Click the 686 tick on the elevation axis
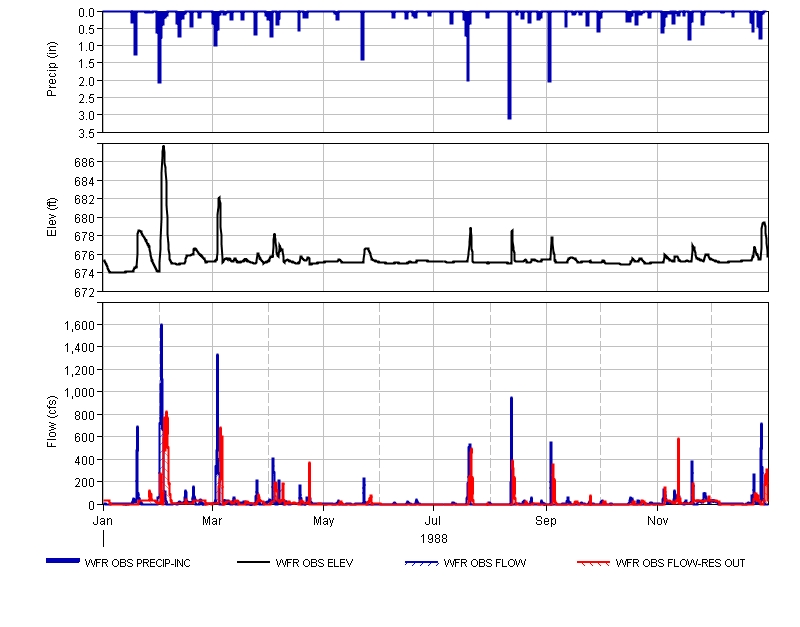The height and width of the screenshot is (627, 800). pyautogui.click(x=86, y=163)
